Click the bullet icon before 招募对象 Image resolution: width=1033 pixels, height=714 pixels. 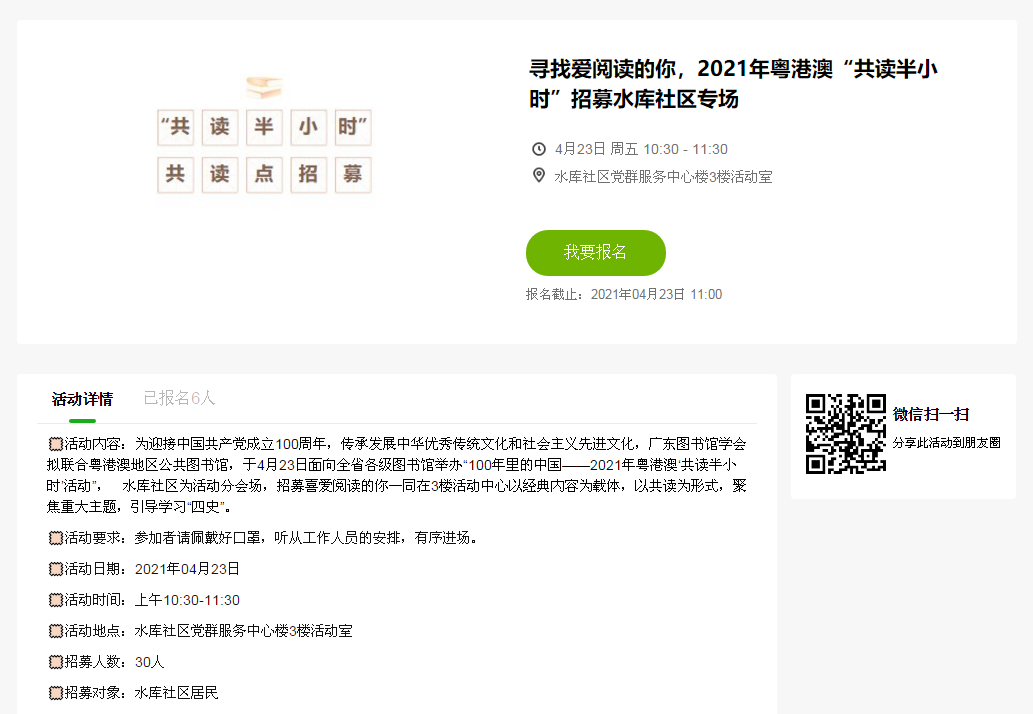point(56,693)
